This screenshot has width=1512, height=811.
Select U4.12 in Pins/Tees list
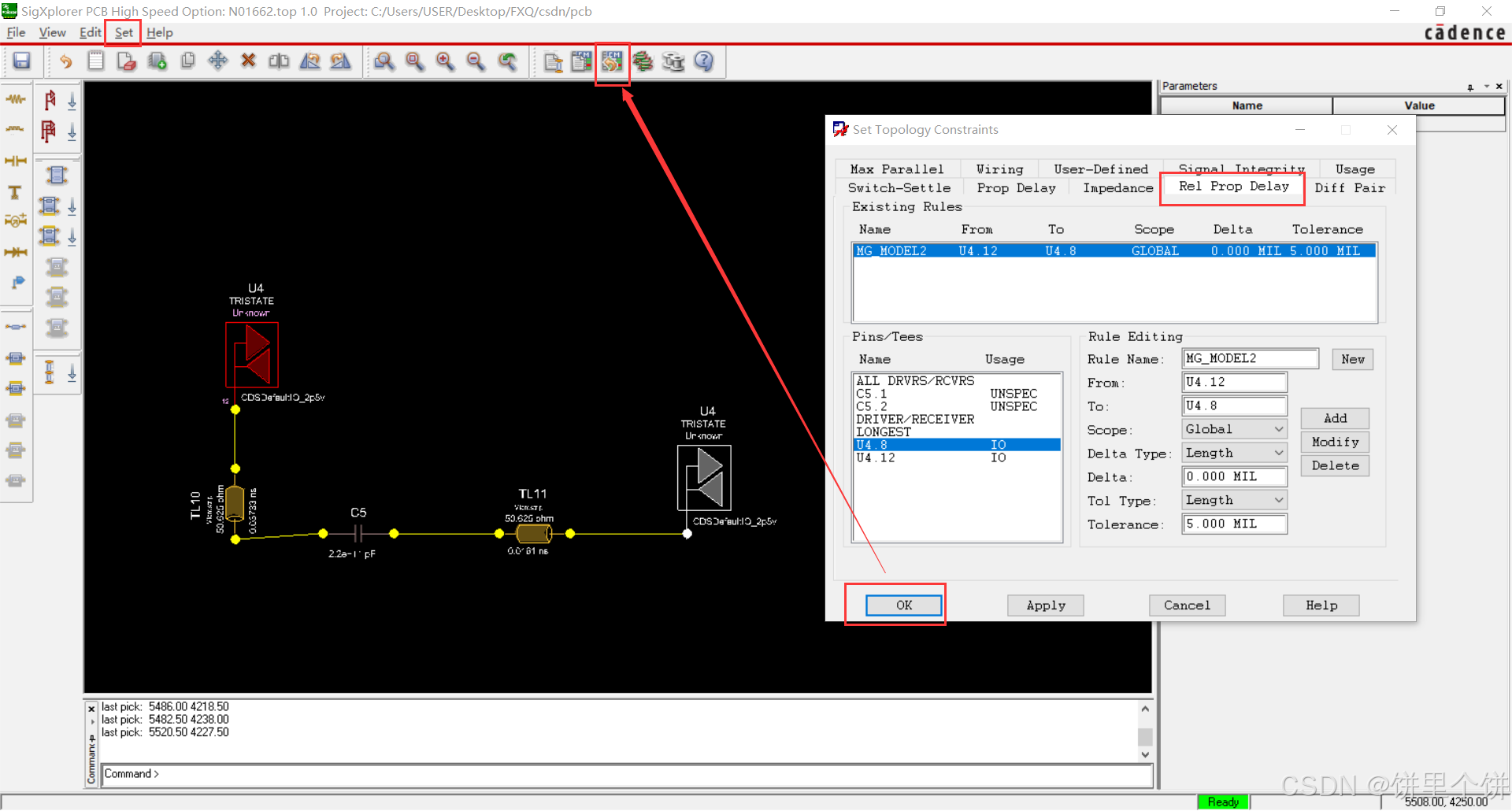coord(957,457)
